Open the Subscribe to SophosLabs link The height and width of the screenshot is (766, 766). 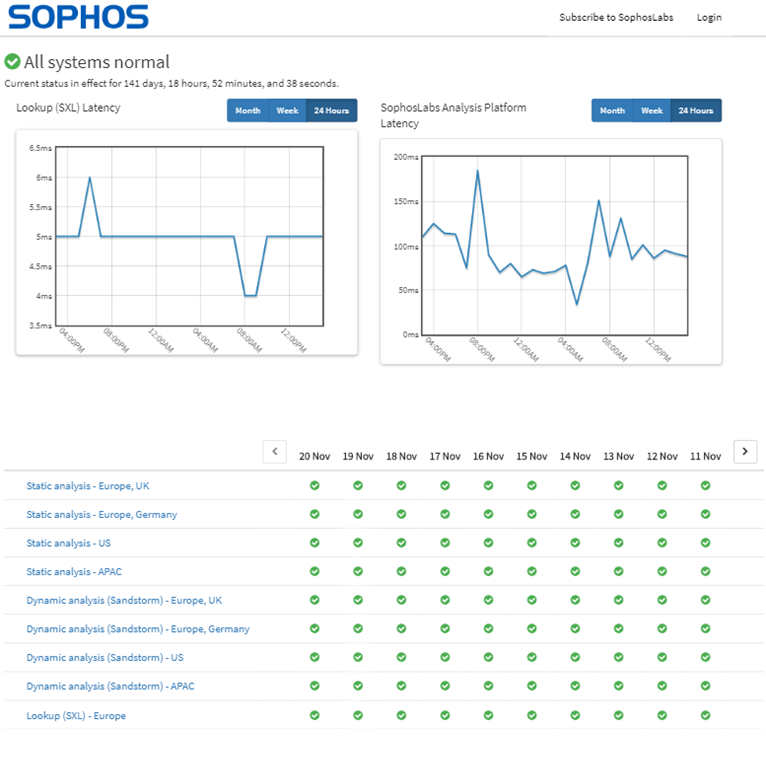(x=616, y=18)
